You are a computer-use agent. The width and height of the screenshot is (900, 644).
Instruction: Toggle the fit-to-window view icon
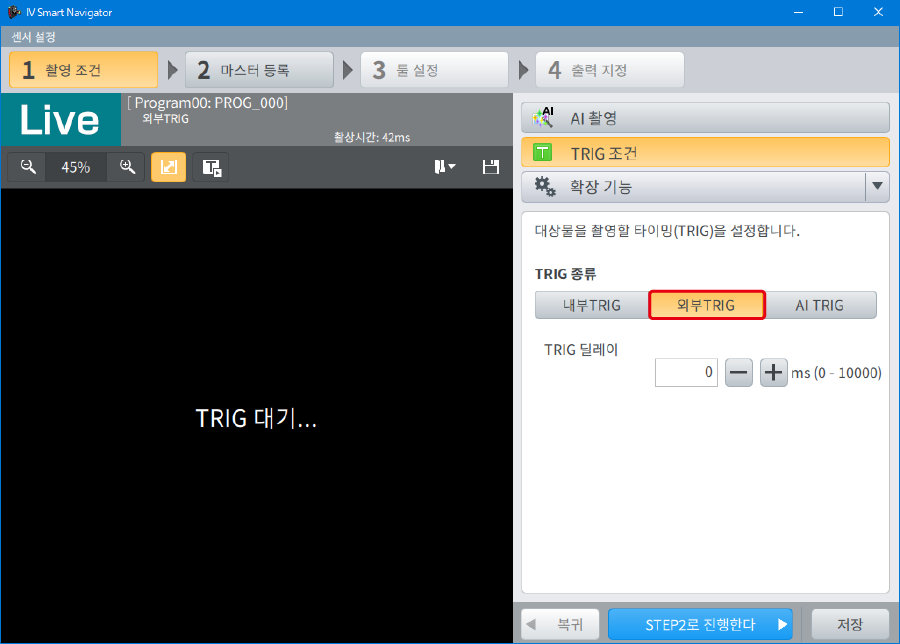coord(168,167)
